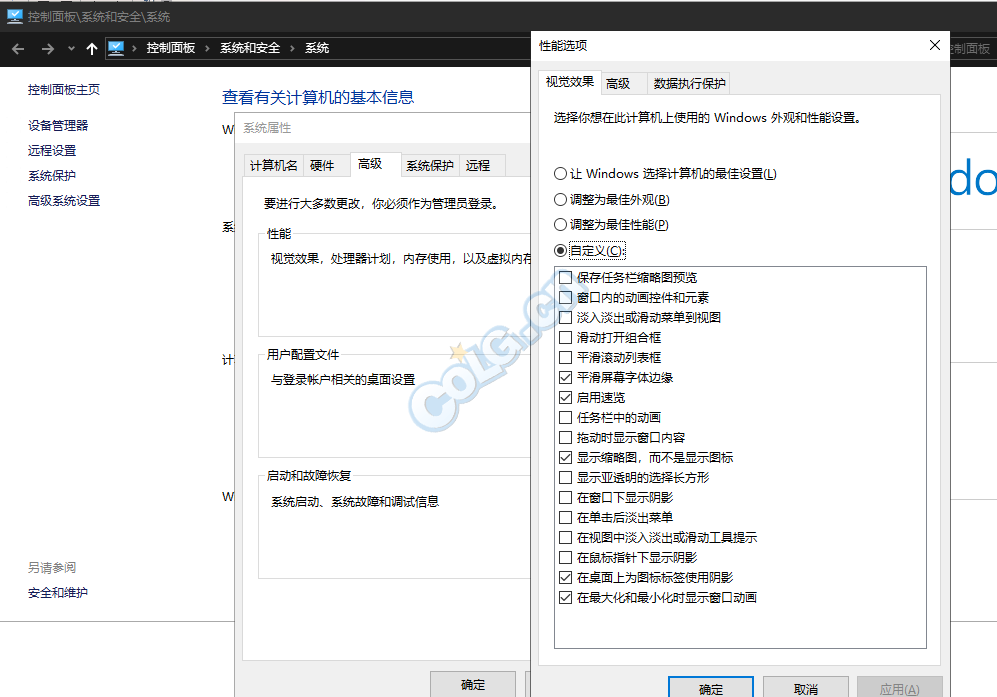Click the Forward arrow in the navigation bar
The height and width of the screenshot is (697, 997).
tap(47, 48)
